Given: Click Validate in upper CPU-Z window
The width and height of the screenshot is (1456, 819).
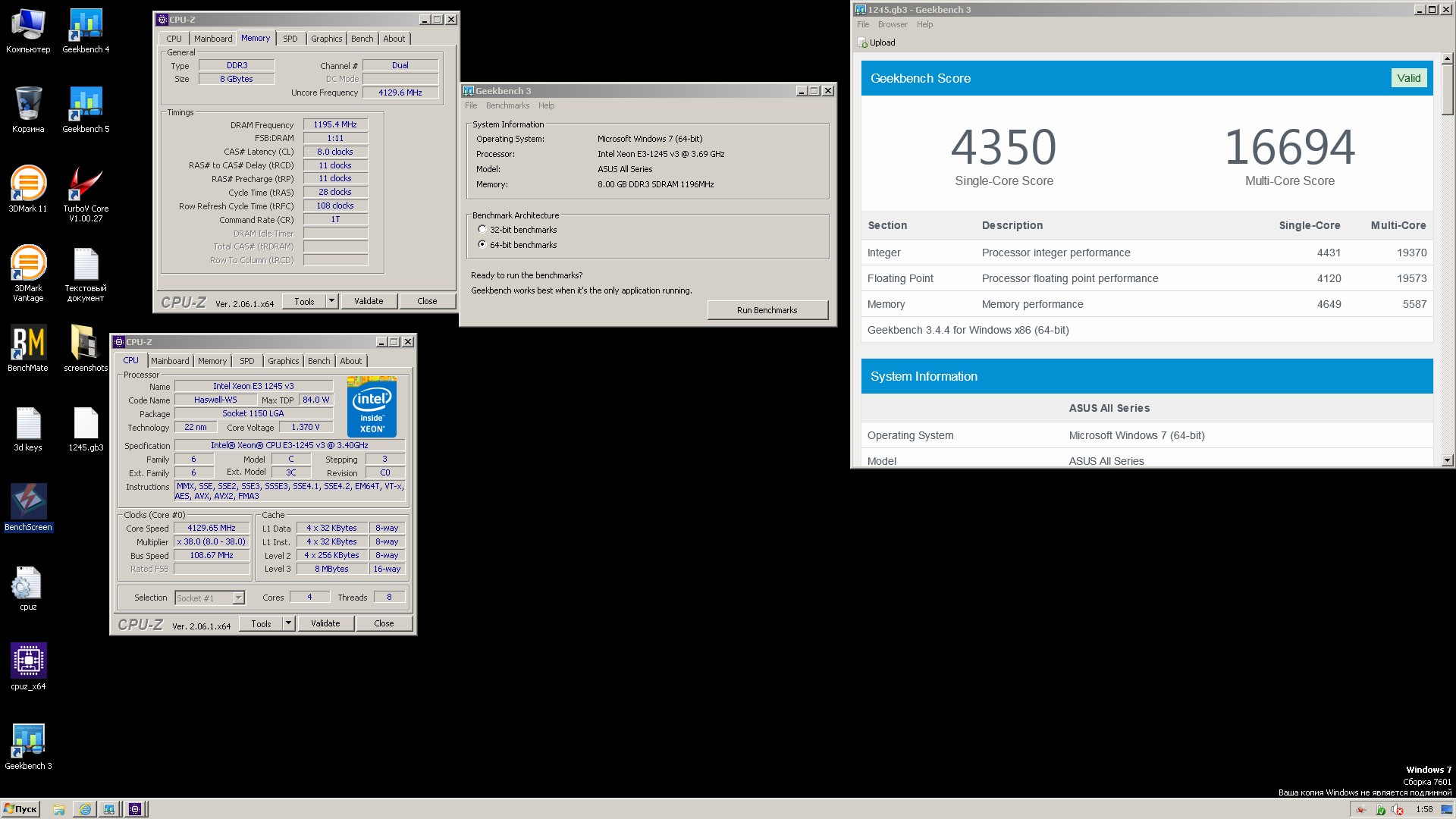Looking at the screenshot, I should point(369,301).
